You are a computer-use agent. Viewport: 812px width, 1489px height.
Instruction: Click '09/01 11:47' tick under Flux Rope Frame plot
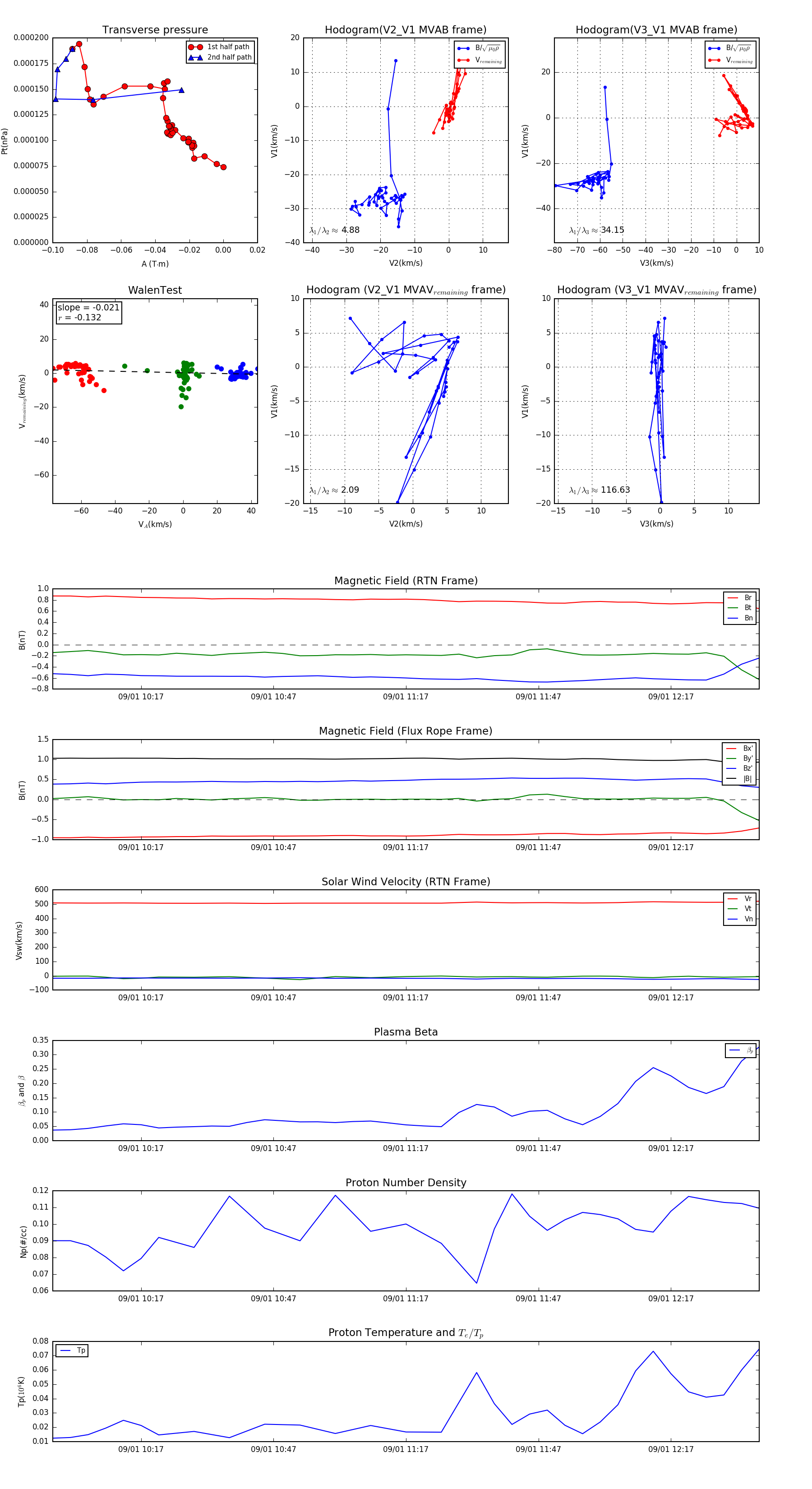(x=538, y=847)
